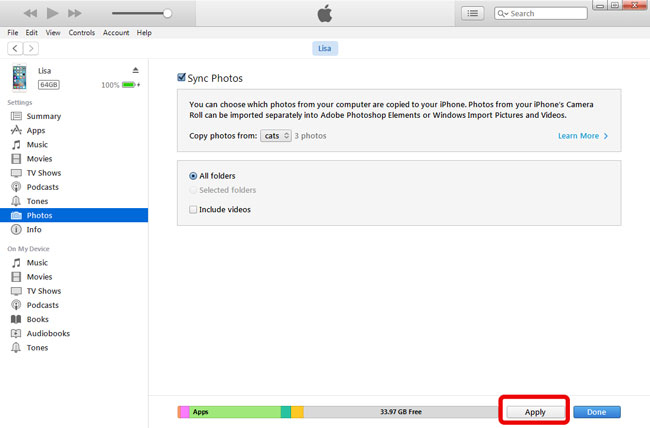Screen dimensions: 650x428
Task: Open the File menu
Action: tap(12, 32)
